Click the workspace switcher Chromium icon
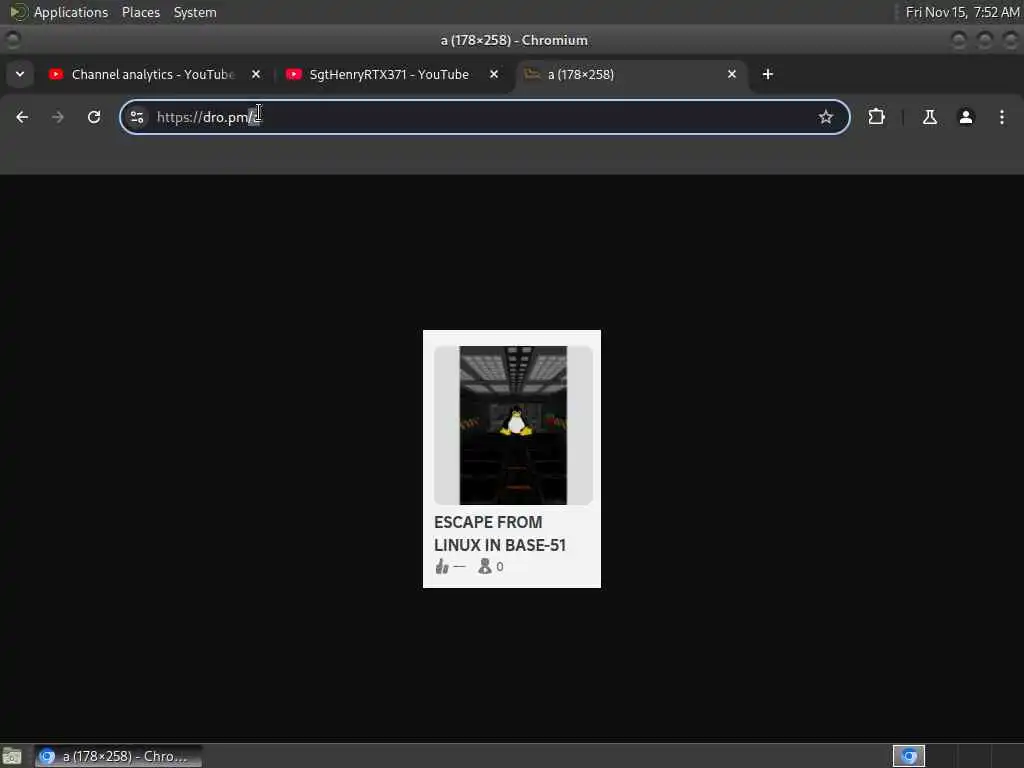Screen dimensions: 1024x768 [x=909, y=756]
